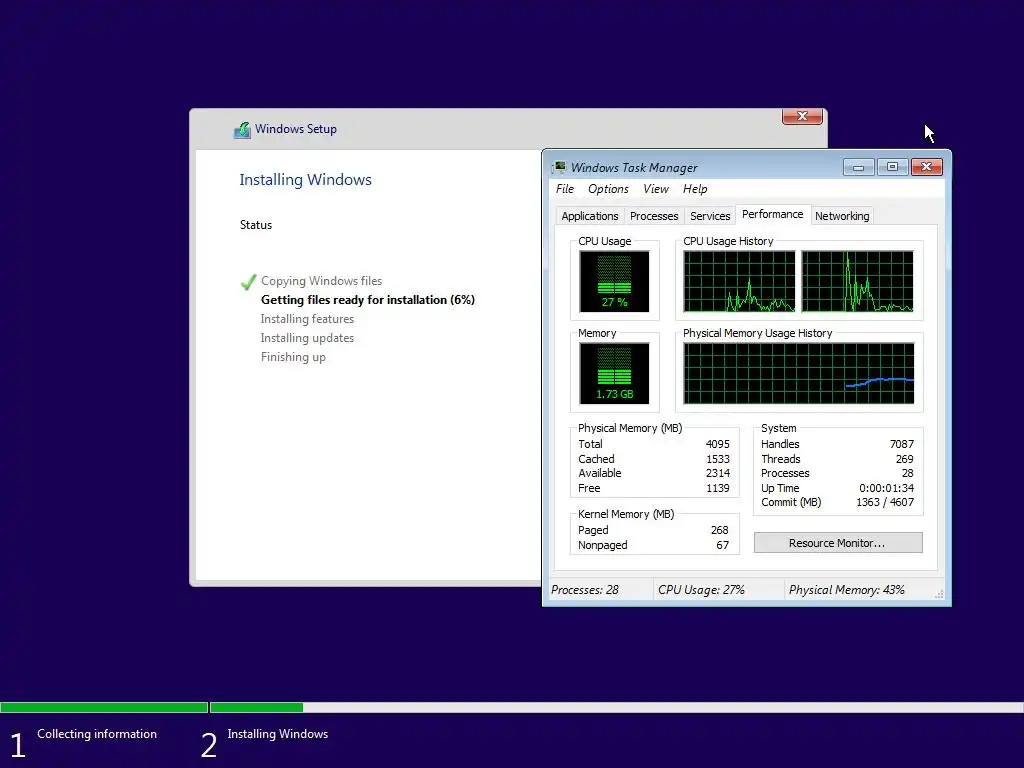Image resolution: width=1024 pixels, height=768 pixels.
Task: Click the Task Manager resize grip corner
Action: click(939, 594)
